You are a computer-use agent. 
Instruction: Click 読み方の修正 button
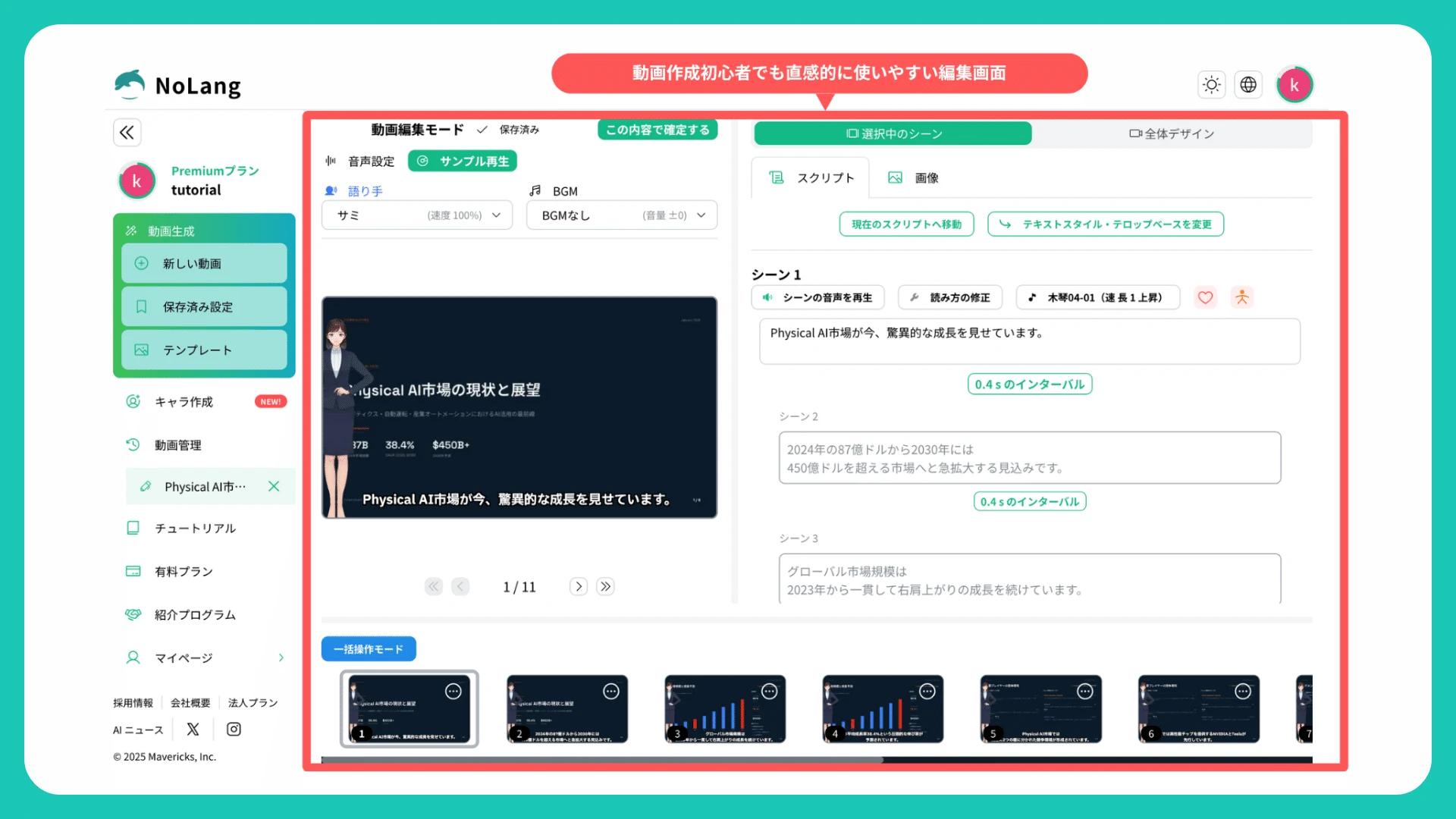pos(950,297)
